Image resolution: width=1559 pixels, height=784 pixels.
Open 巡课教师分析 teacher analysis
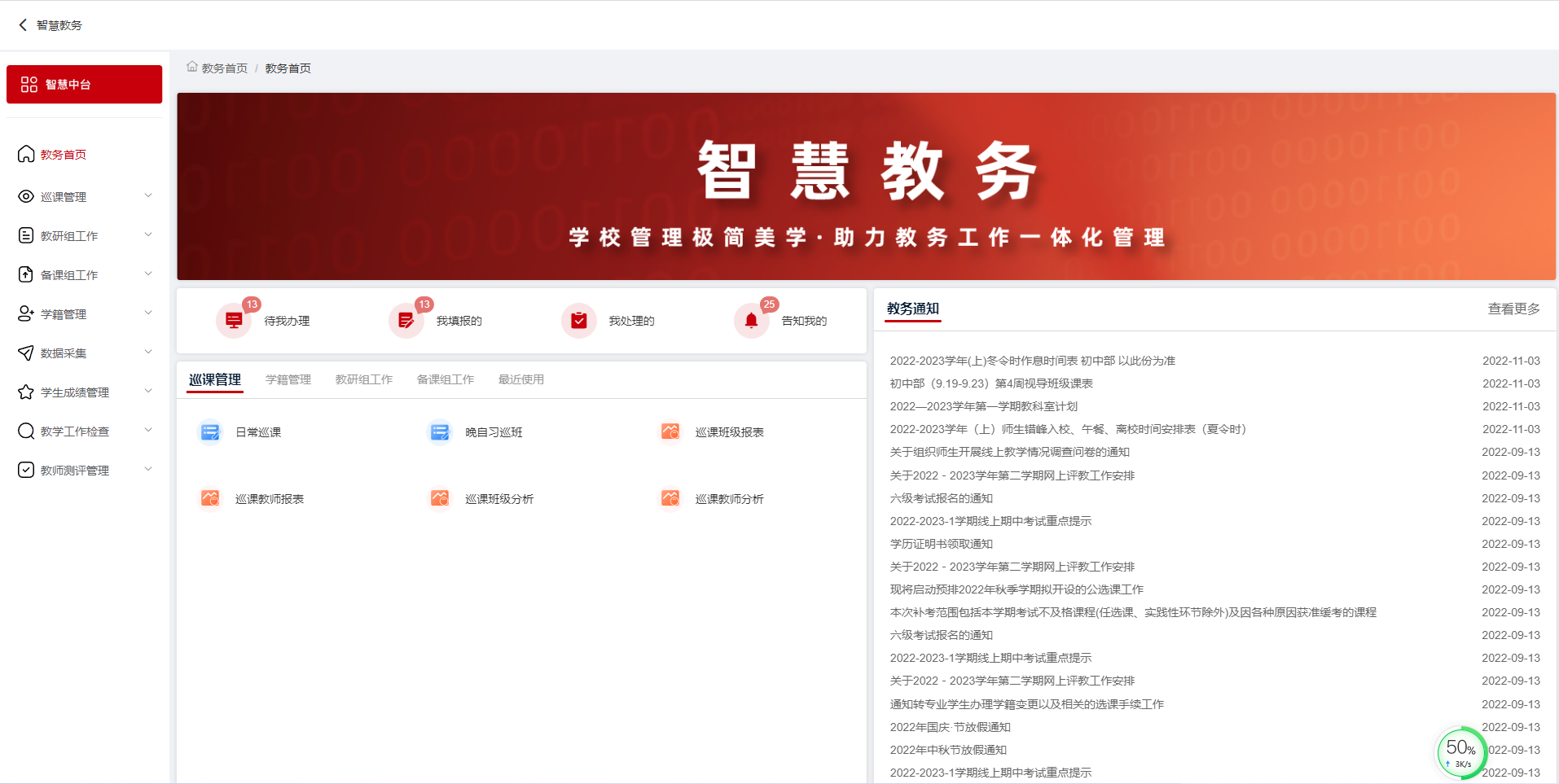[x=729, y=498]
